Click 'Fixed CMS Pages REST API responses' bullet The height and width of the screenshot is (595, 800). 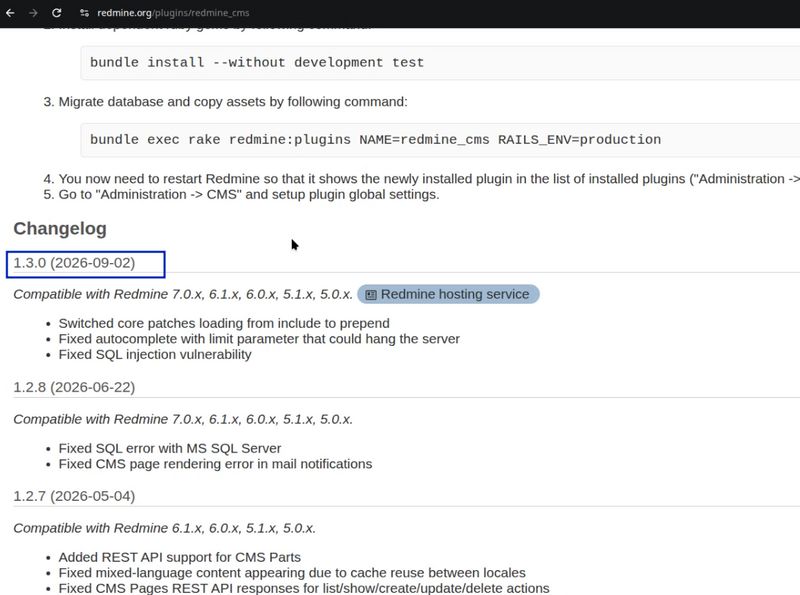(x=304, y=588)
